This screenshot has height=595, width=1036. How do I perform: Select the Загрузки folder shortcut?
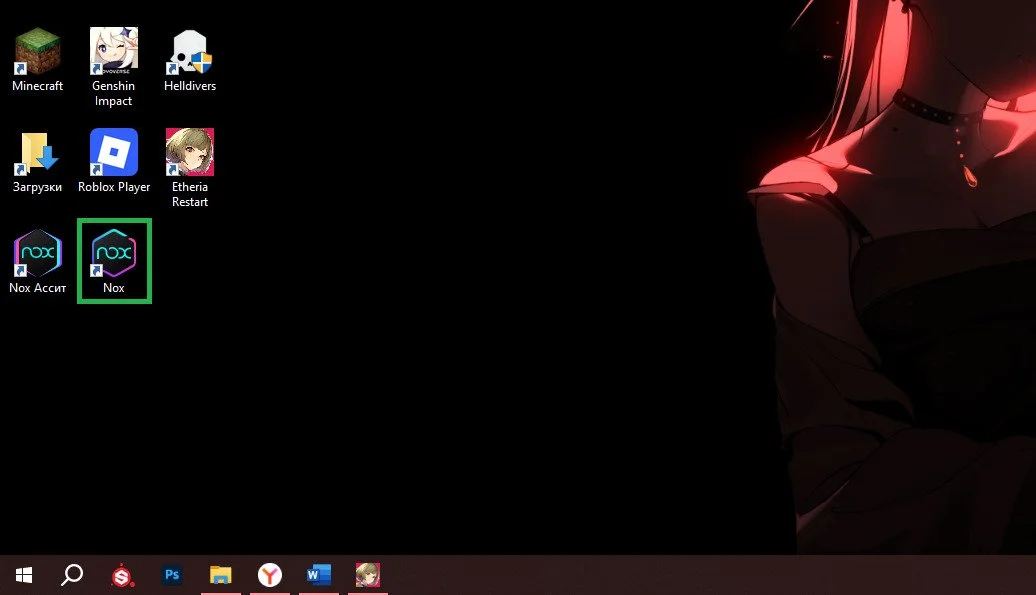pyautogui.click(x=38, y=161)
